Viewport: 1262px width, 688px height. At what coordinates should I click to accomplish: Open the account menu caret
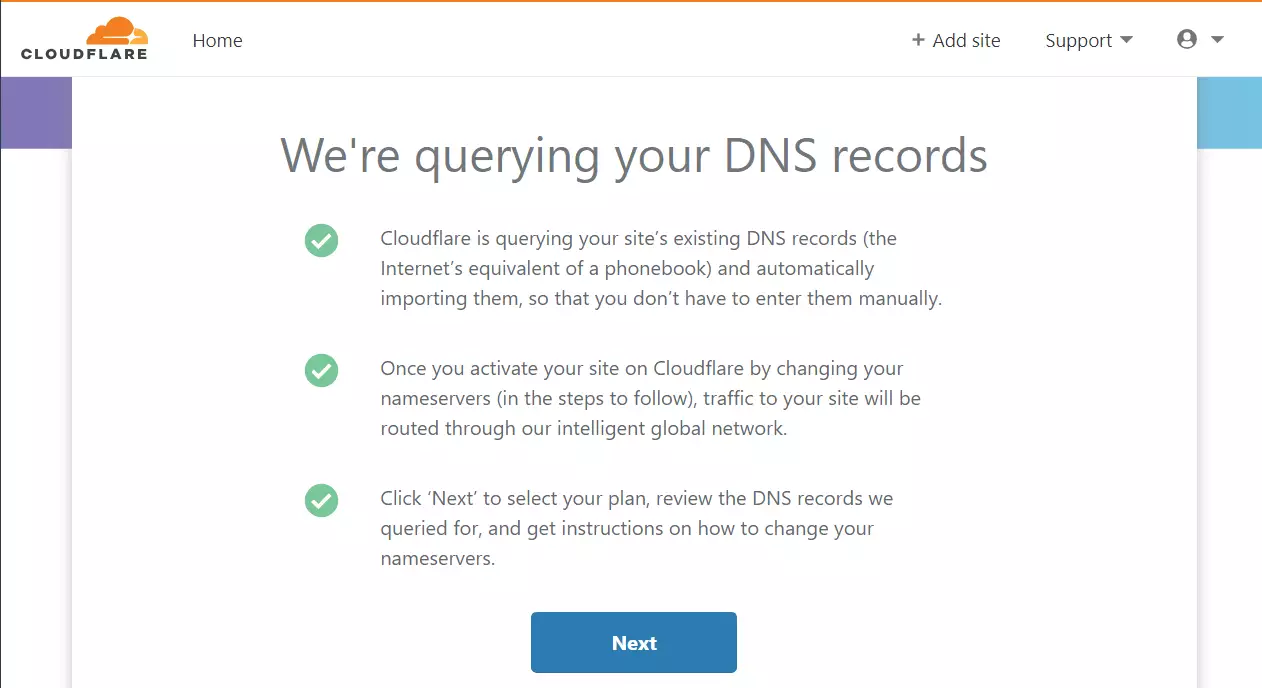tap(1217, 40)
